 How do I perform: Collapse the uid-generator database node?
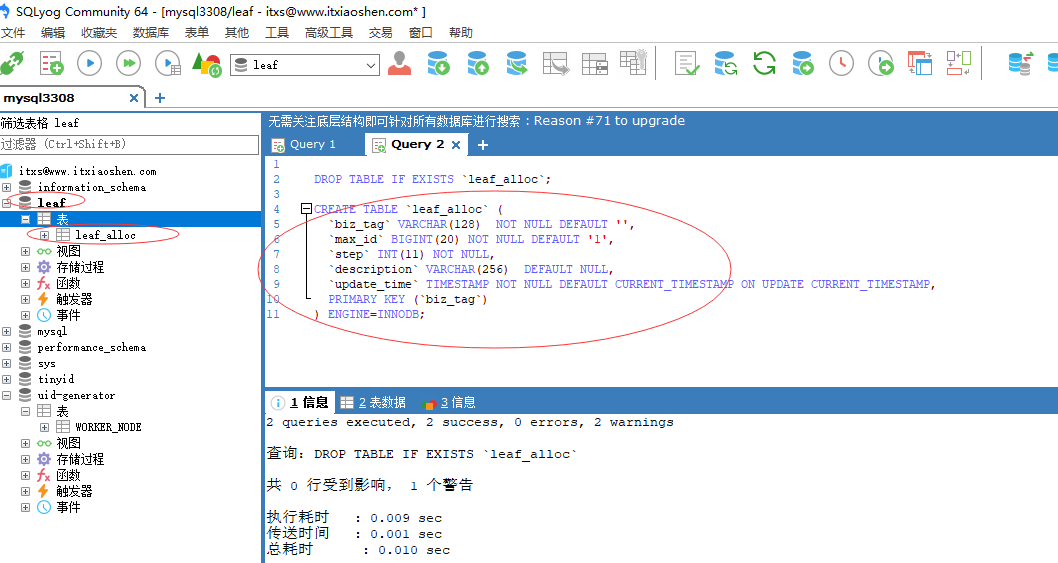pos(6,396)
